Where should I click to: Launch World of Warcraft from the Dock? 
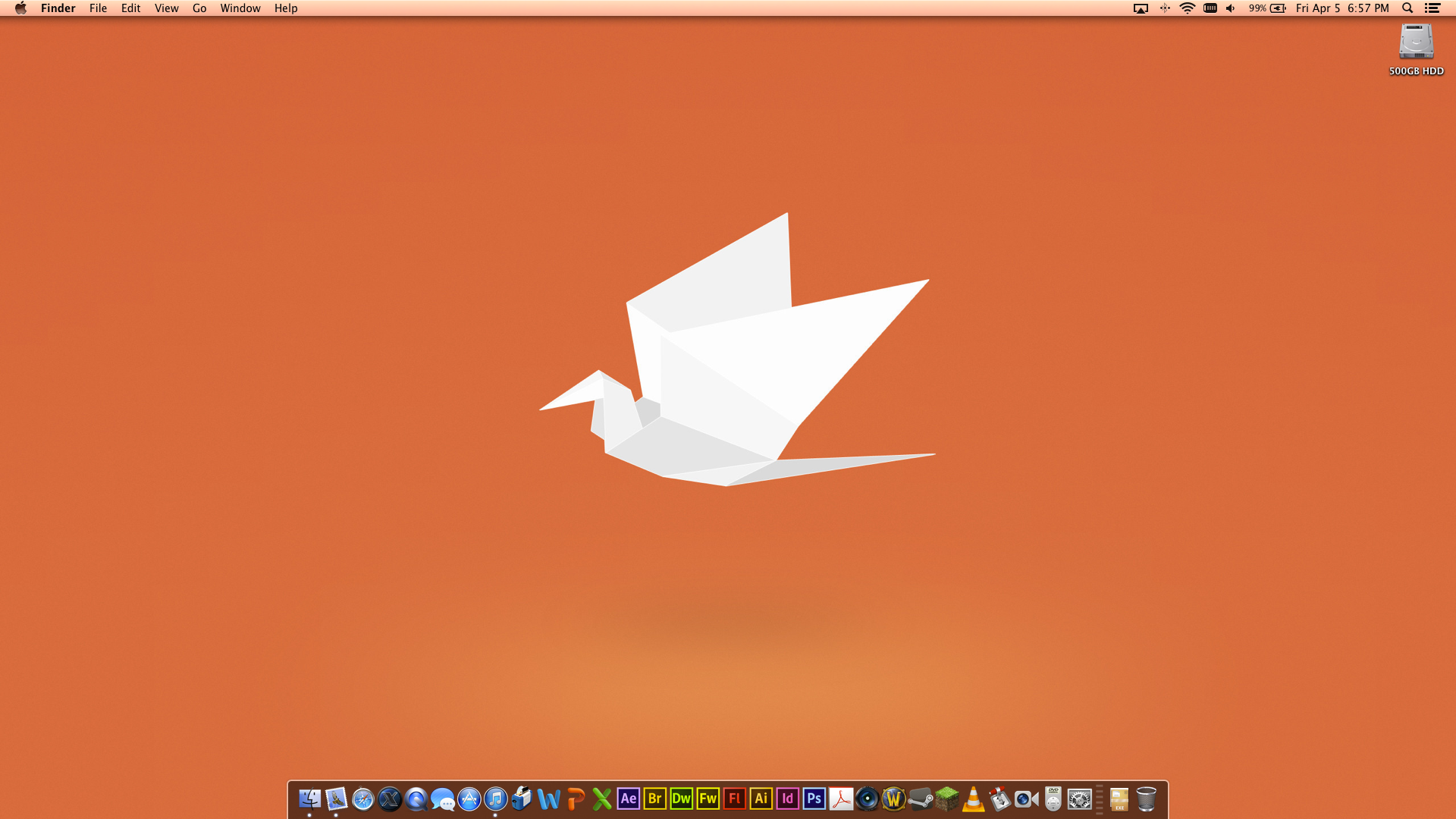893,799
